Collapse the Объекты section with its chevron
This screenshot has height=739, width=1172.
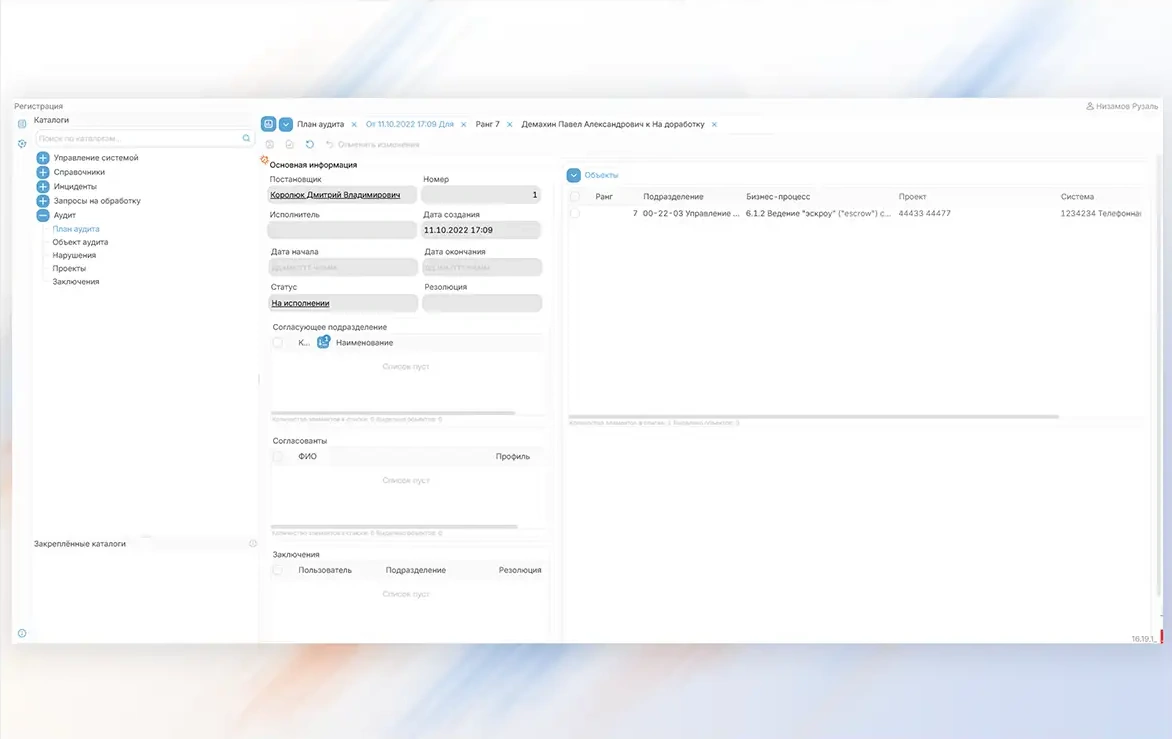pos(574,175)
